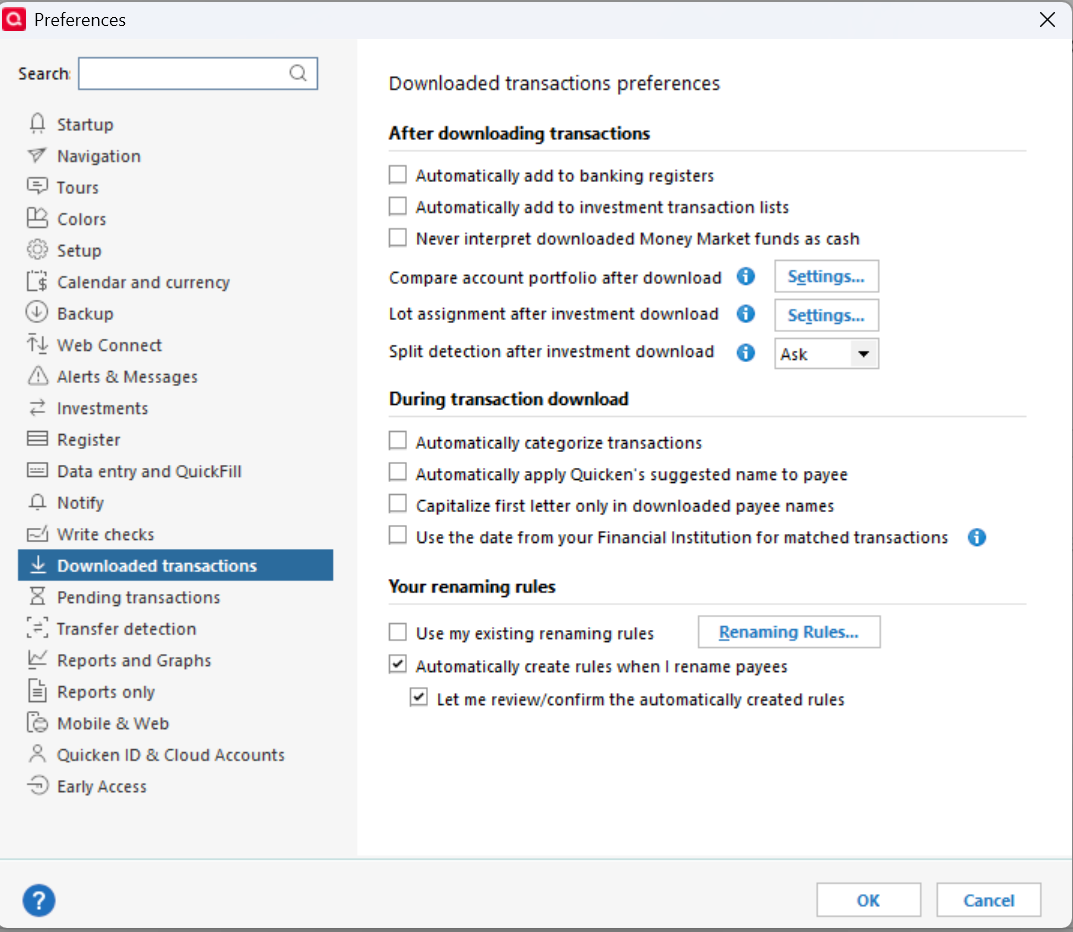This screenshot has width=1073, height=932.
Task: Click the Reports only document icon
Action: [38, 691]
